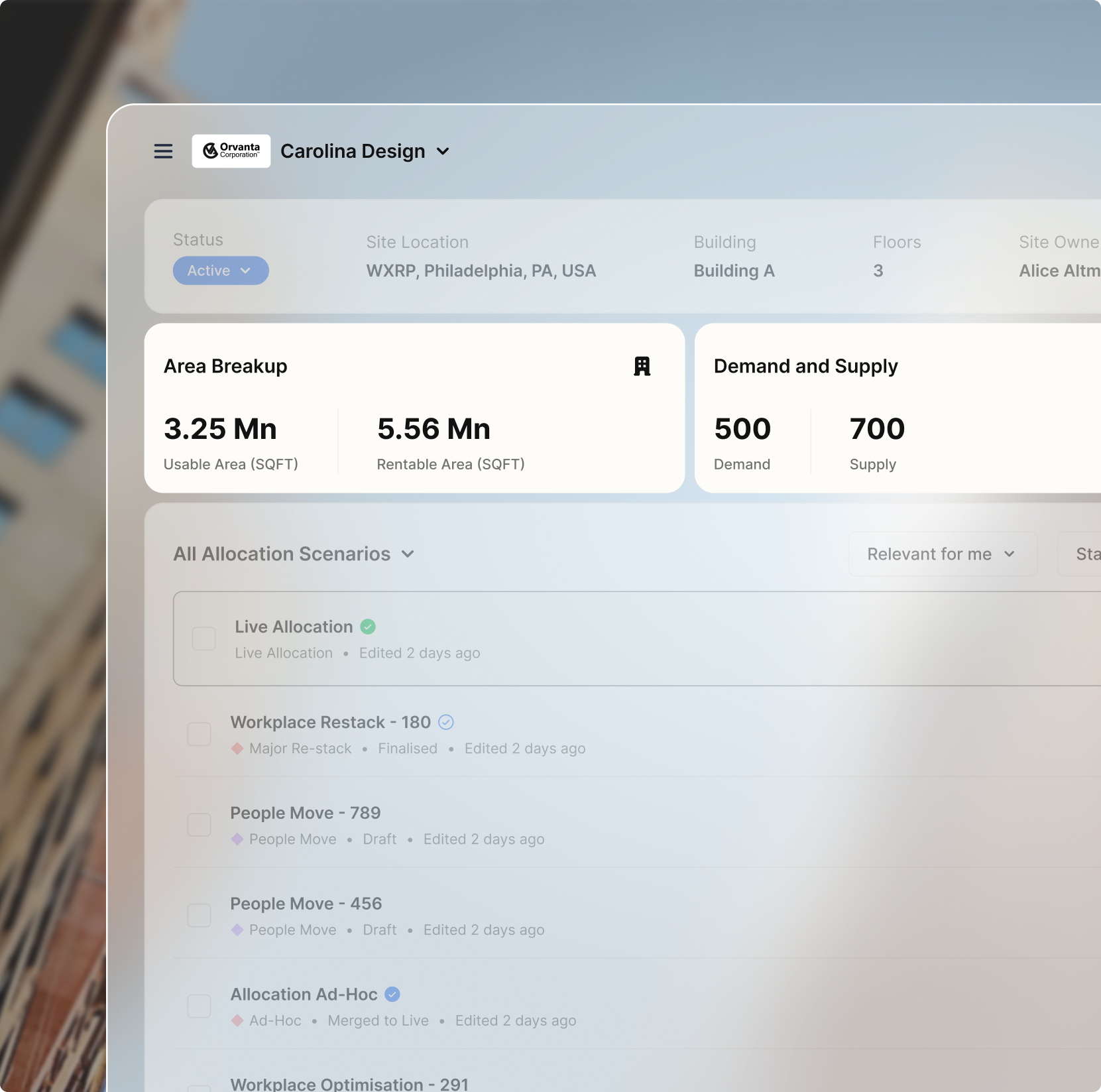Click the Ad-Hoc red diamond icon
Viewport: 1101px width, 1092px height.
point(237,1020)
